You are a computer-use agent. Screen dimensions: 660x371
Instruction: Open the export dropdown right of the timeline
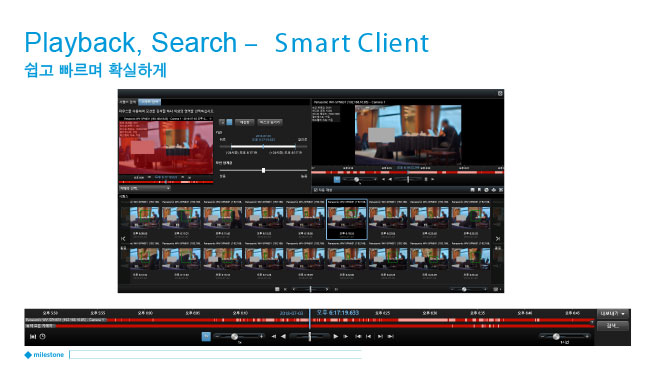pos(612,314)
